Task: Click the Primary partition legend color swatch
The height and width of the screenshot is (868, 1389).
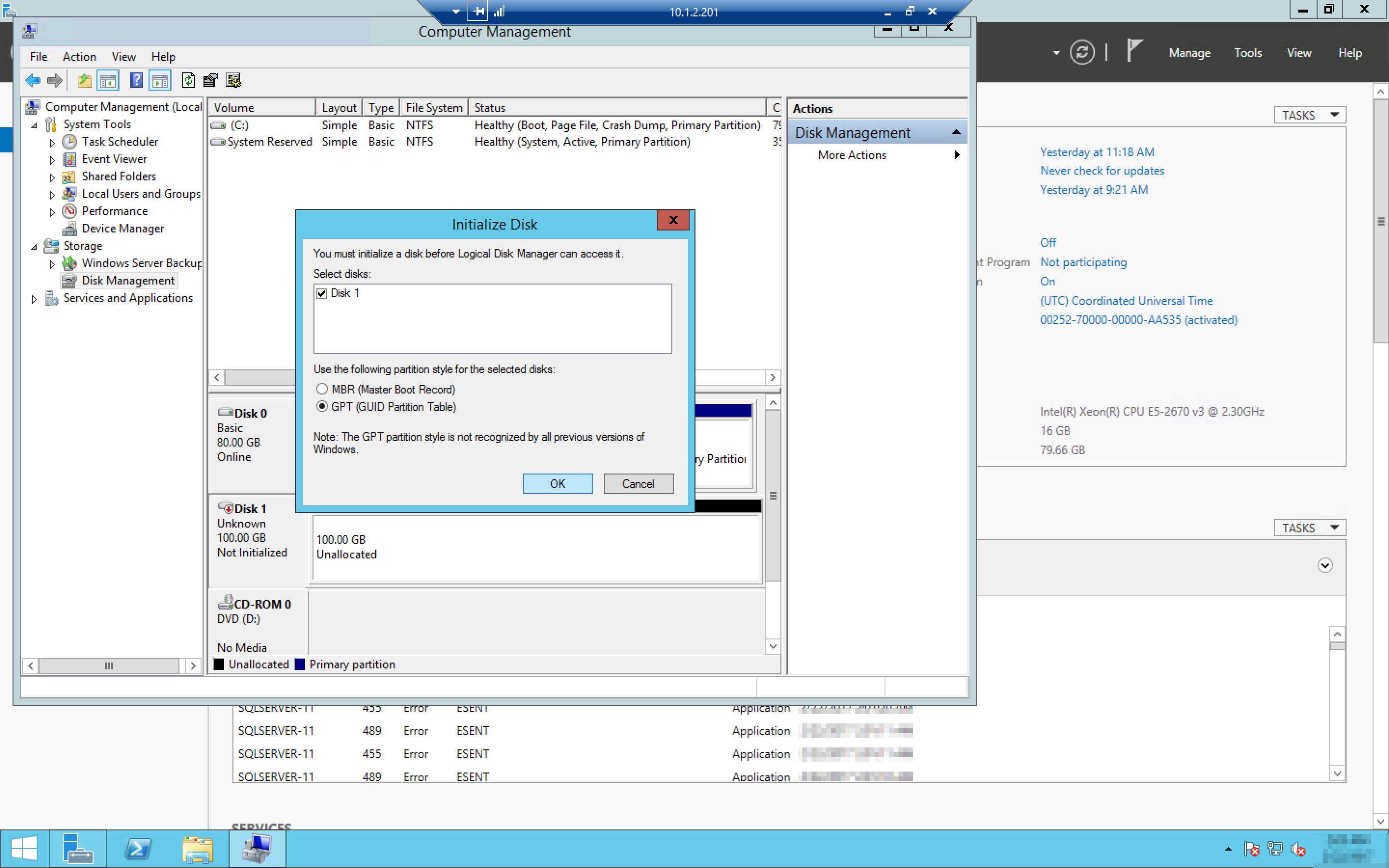Action: pyautogui.click(x=300, y=664)
